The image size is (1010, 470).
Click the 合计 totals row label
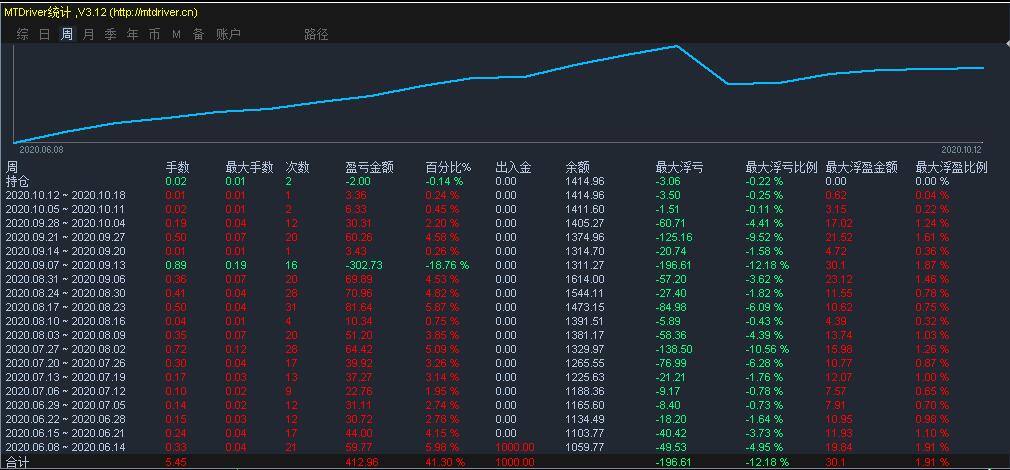tap(17, 462)
